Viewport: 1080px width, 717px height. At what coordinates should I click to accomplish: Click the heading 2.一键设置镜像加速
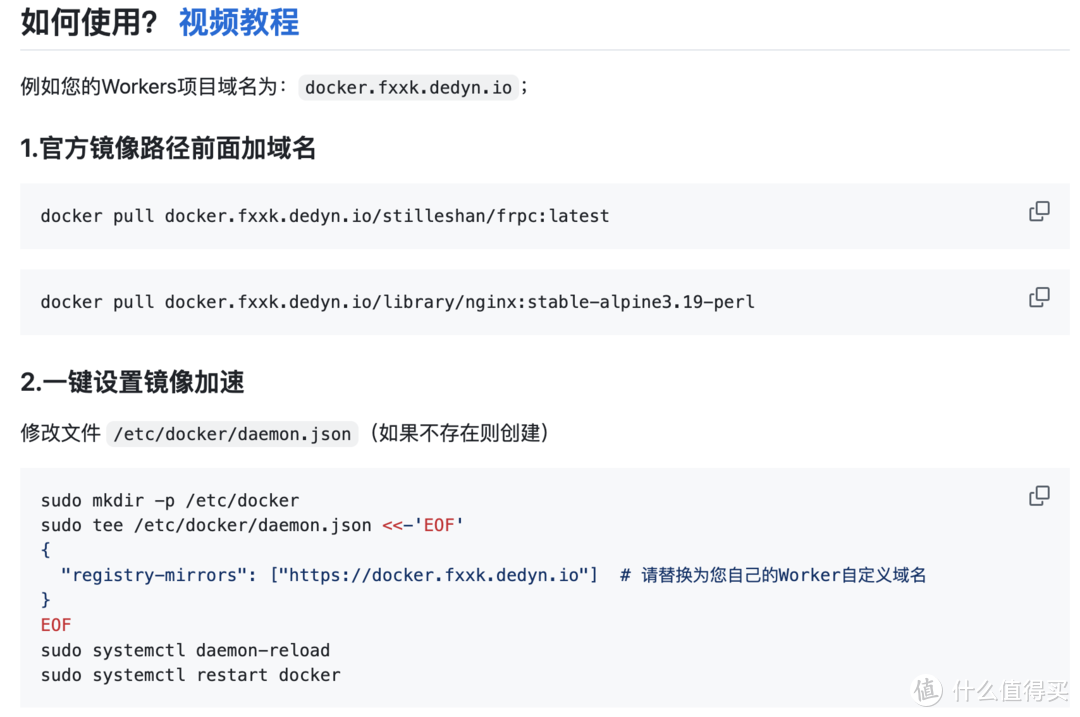pyautogui.click(x=132, y=382)
